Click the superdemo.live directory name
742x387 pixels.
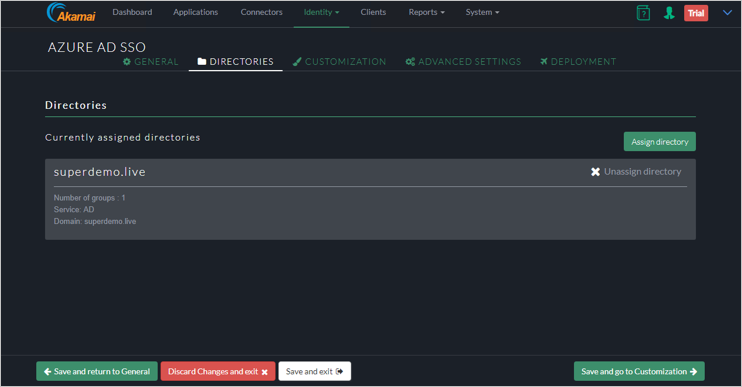[99, 172]
